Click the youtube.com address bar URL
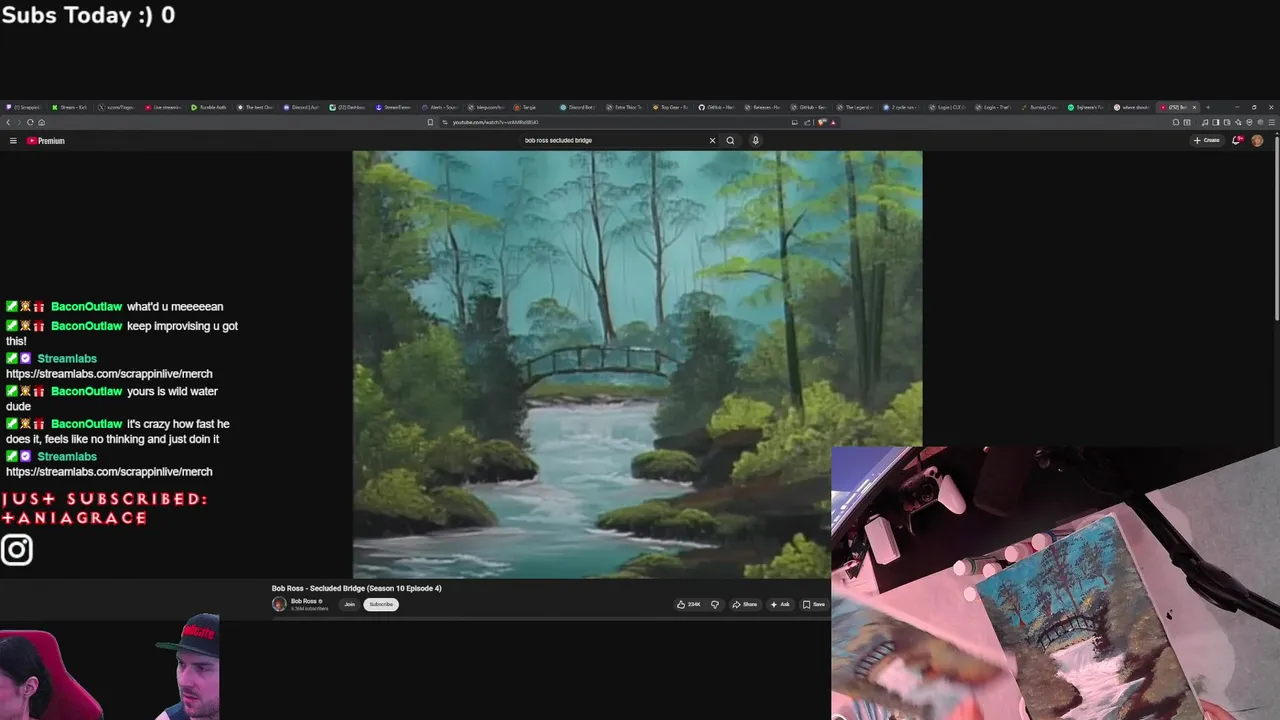The width and height of the screenshot is (1280, 720). [x=496, y=122]
